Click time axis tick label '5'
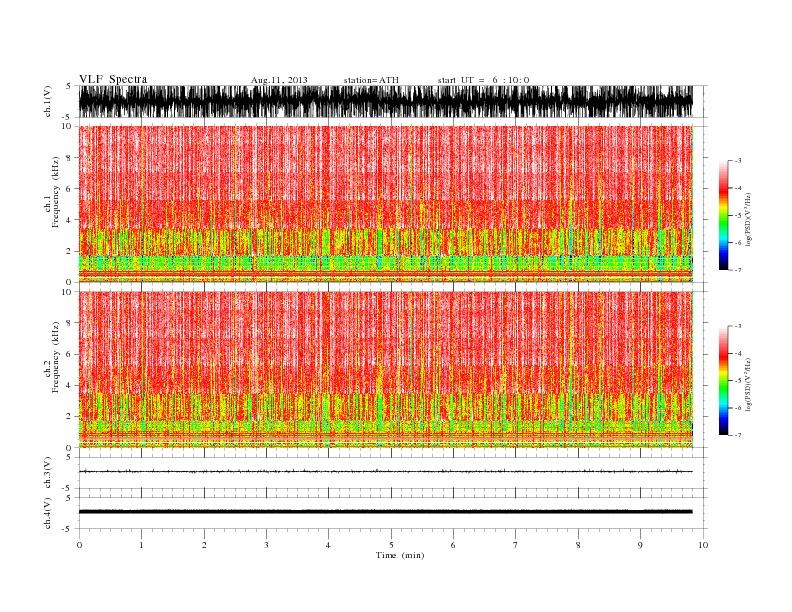The image size is (792, 612). 391,545
